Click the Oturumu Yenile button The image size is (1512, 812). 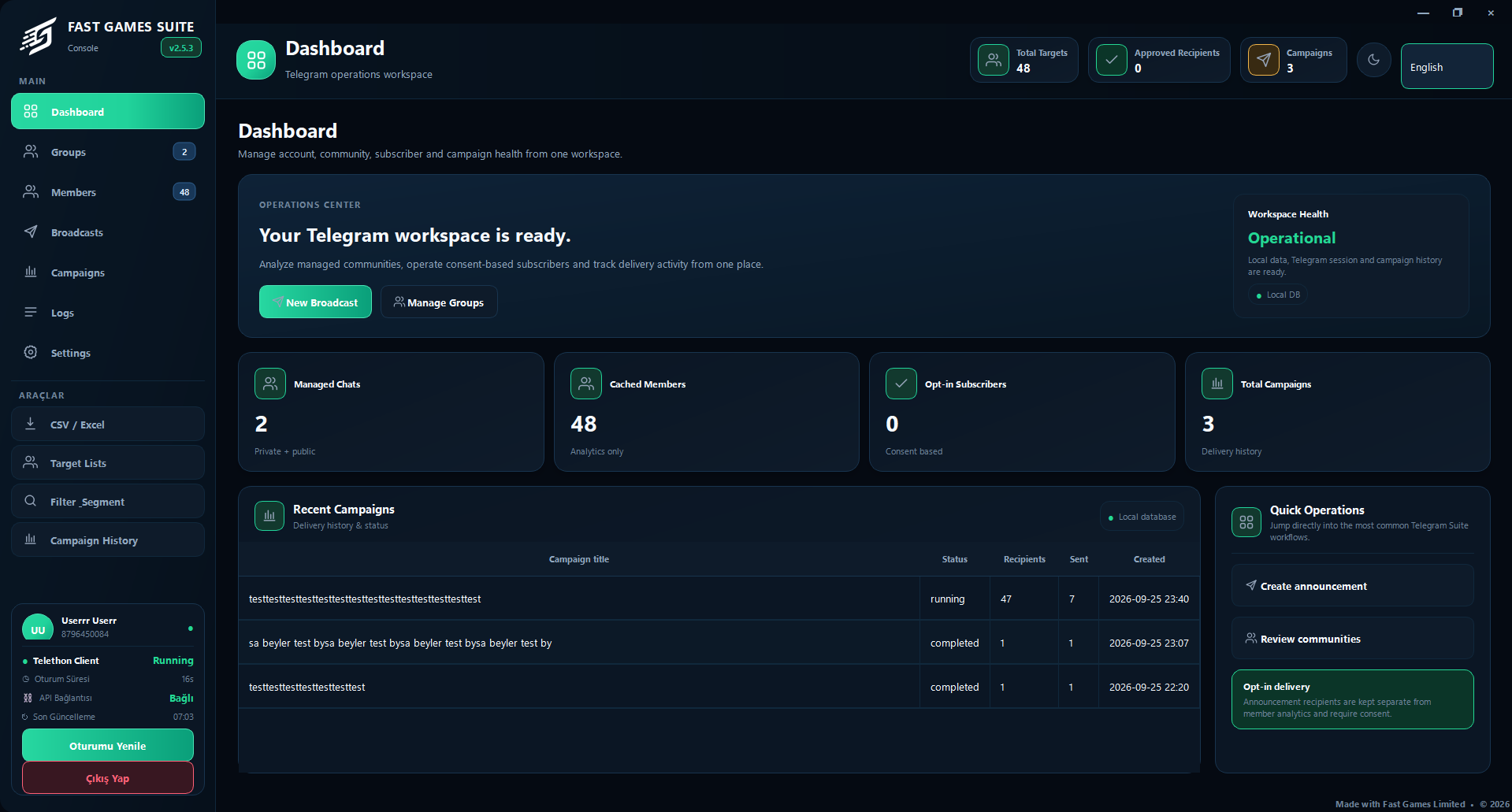(108, 745)
